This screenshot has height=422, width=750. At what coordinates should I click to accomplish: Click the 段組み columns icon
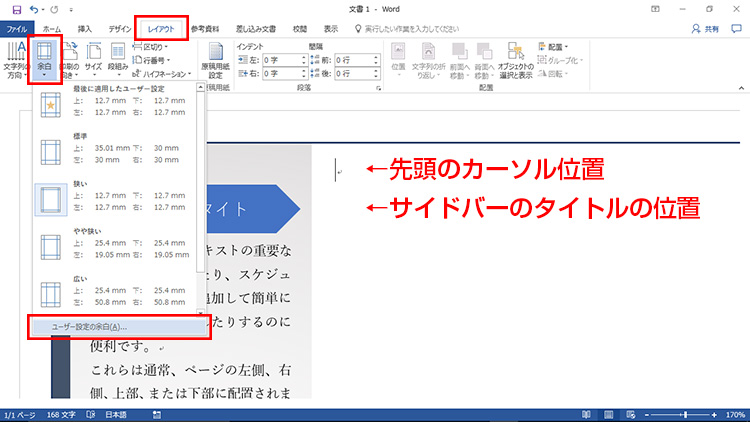point(118,60)
